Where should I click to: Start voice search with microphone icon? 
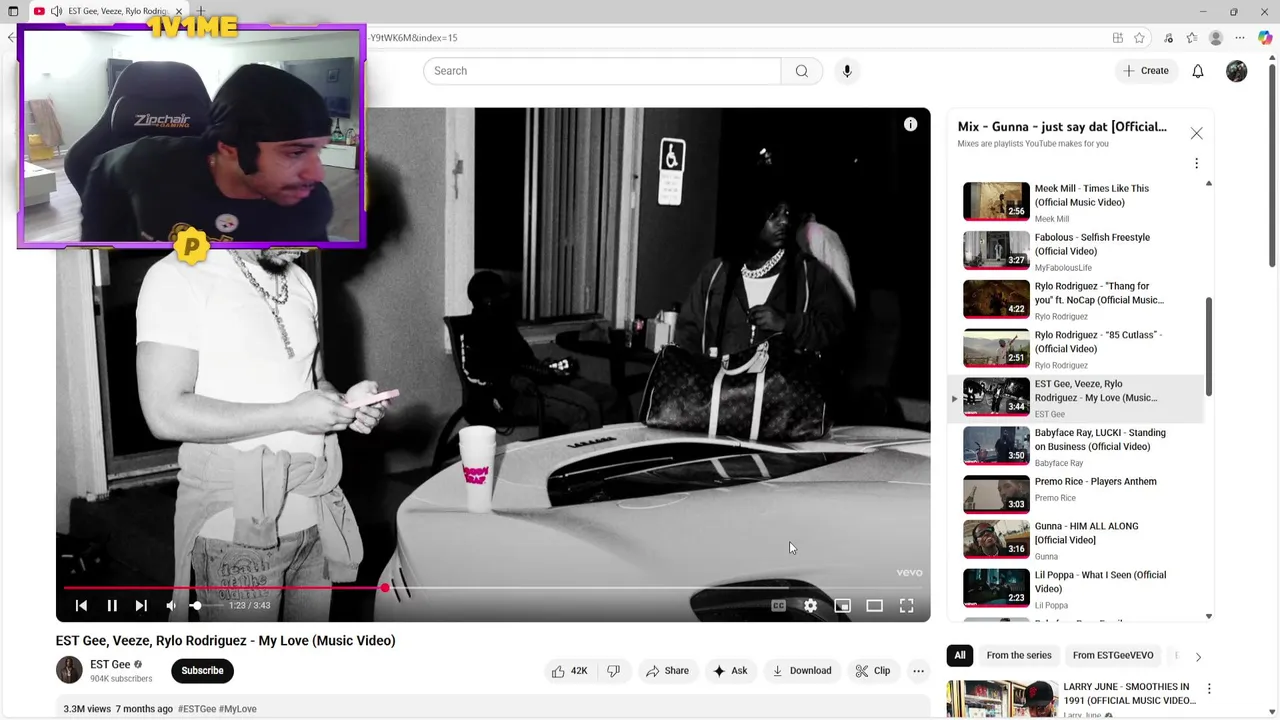click(x=847, y=71)
